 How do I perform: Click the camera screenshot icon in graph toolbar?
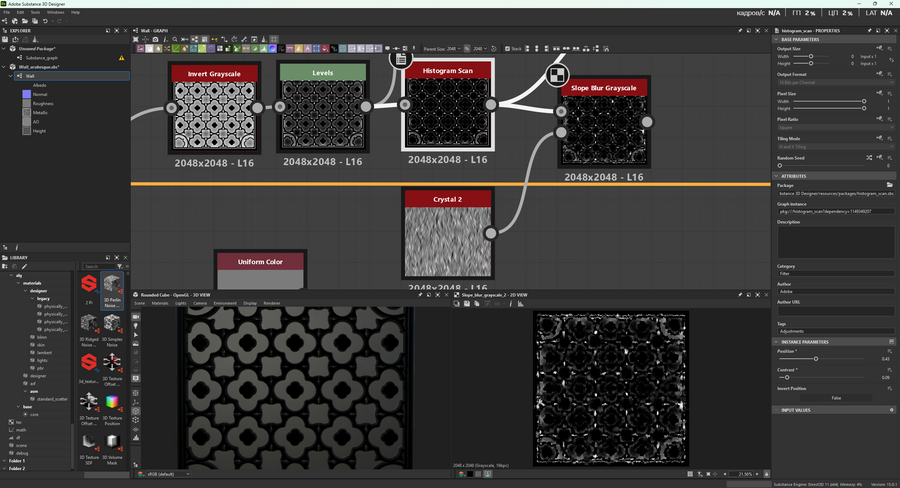click(x=155, y=39)
